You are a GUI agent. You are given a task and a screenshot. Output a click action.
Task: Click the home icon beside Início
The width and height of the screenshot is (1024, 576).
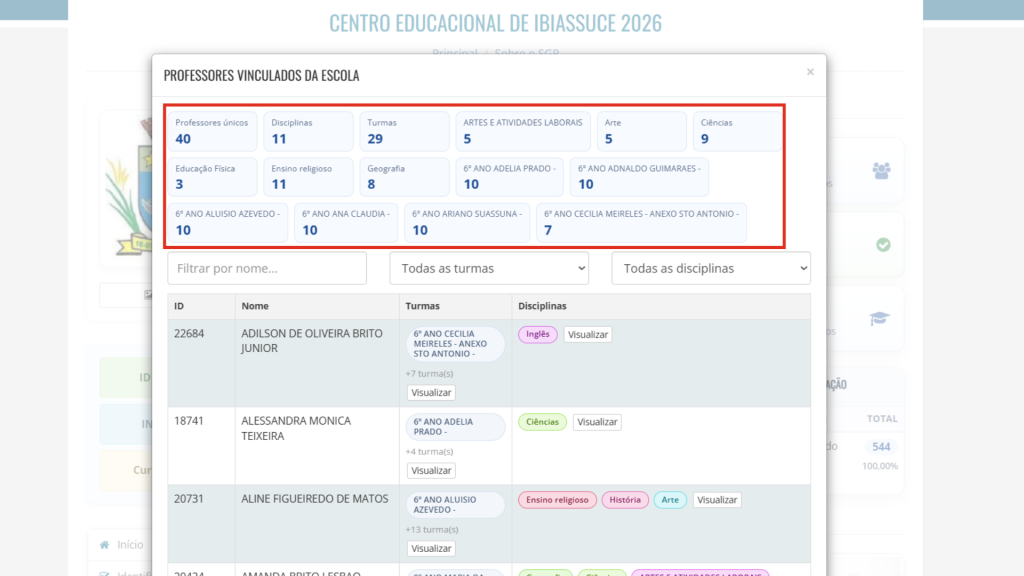pyautogui.click(x=103, y=545)
